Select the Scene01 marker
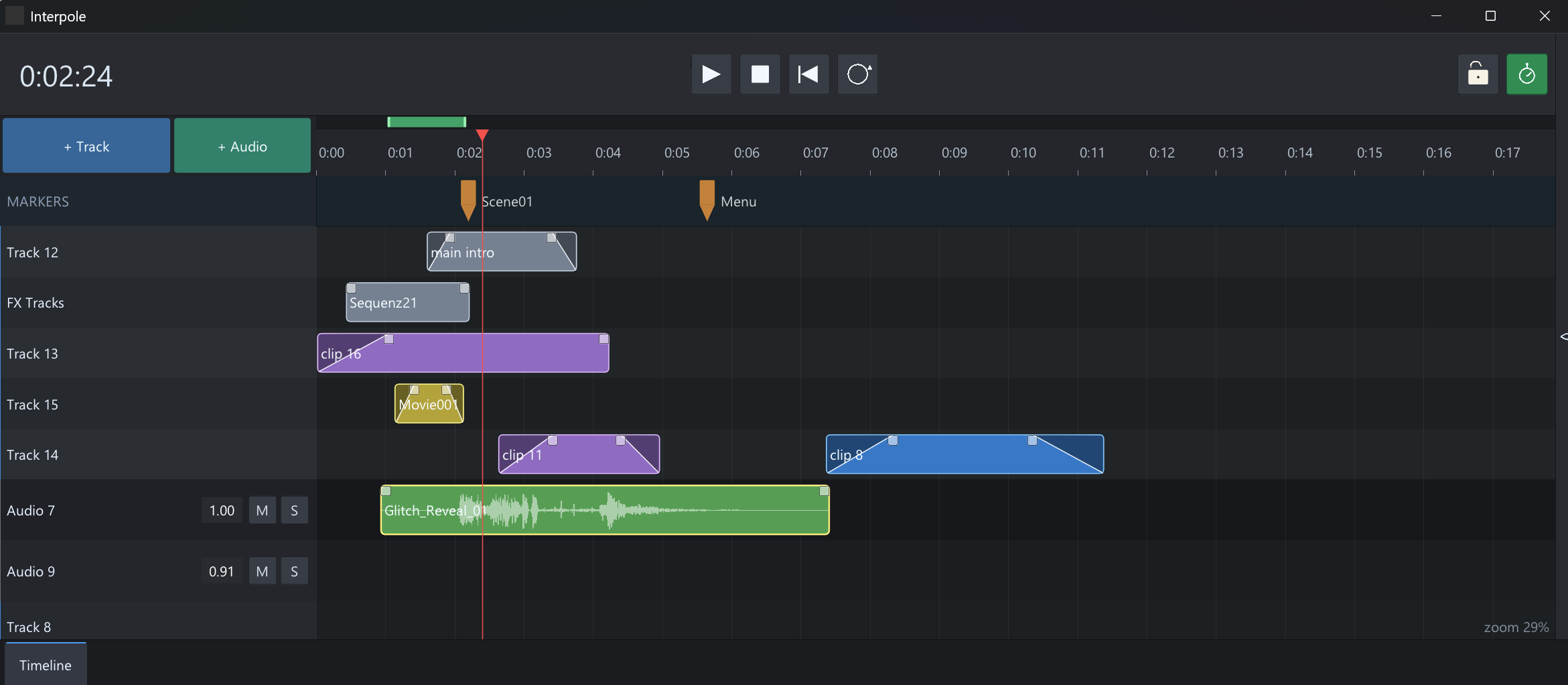This screenshot has height=685, width=1568. (468, 200)
